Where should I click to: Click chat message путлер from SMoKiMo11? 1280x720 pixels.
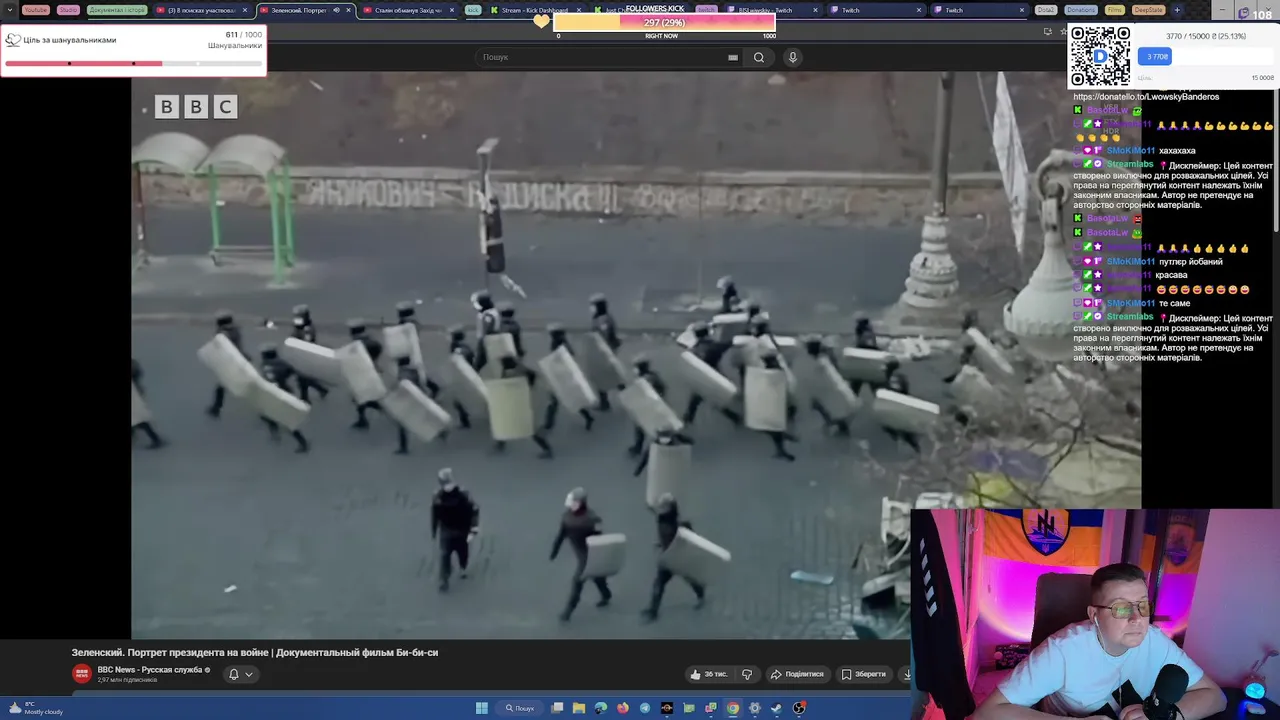click(1191, 262)
